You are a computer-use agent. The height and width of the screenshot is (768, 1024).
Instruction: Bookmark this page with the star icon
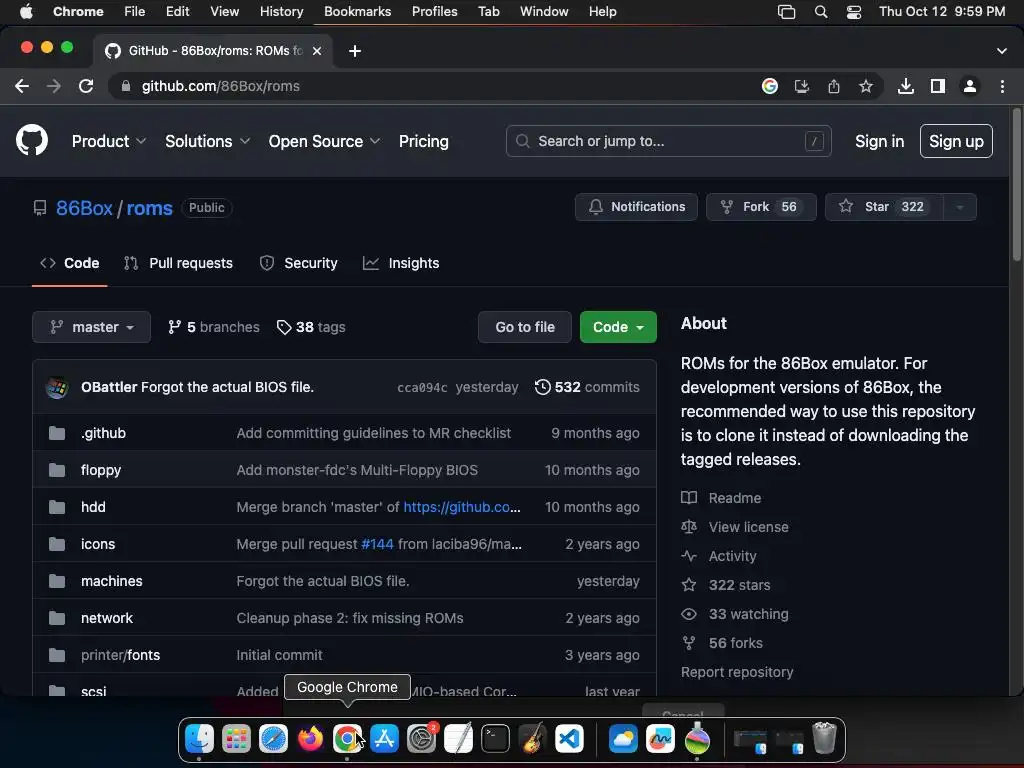point(865,86)
